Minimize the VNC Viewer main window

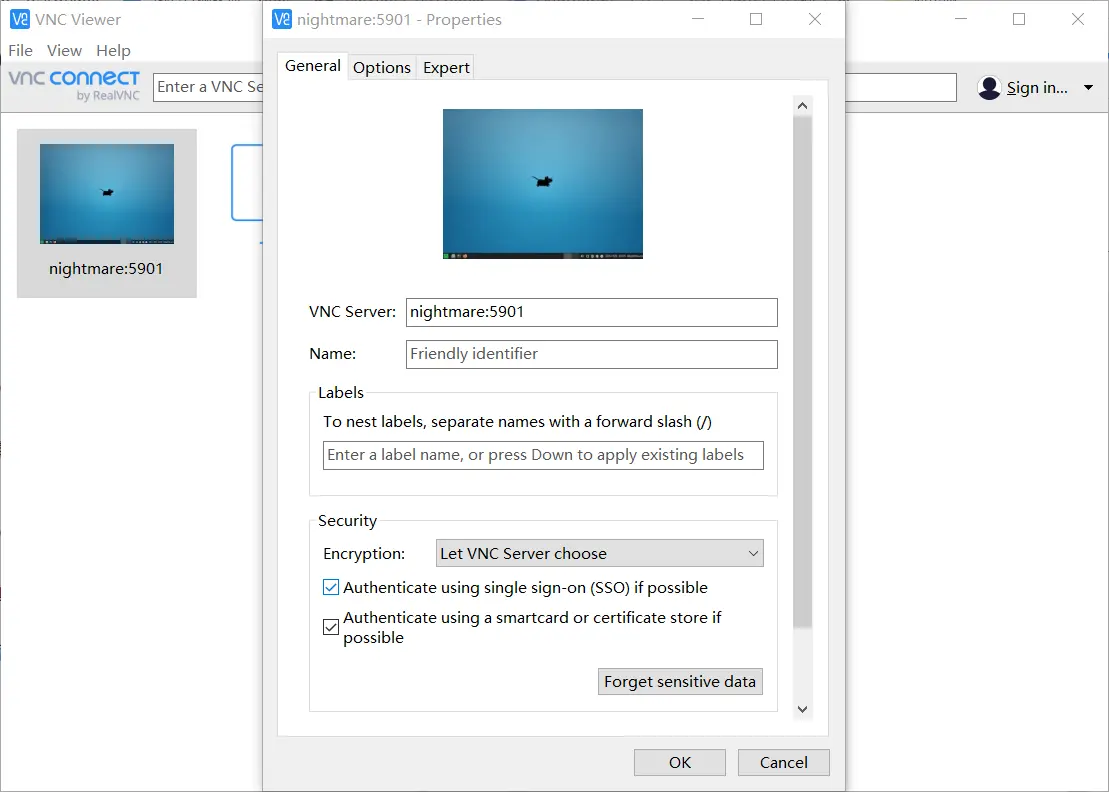[x=960, y=19]
